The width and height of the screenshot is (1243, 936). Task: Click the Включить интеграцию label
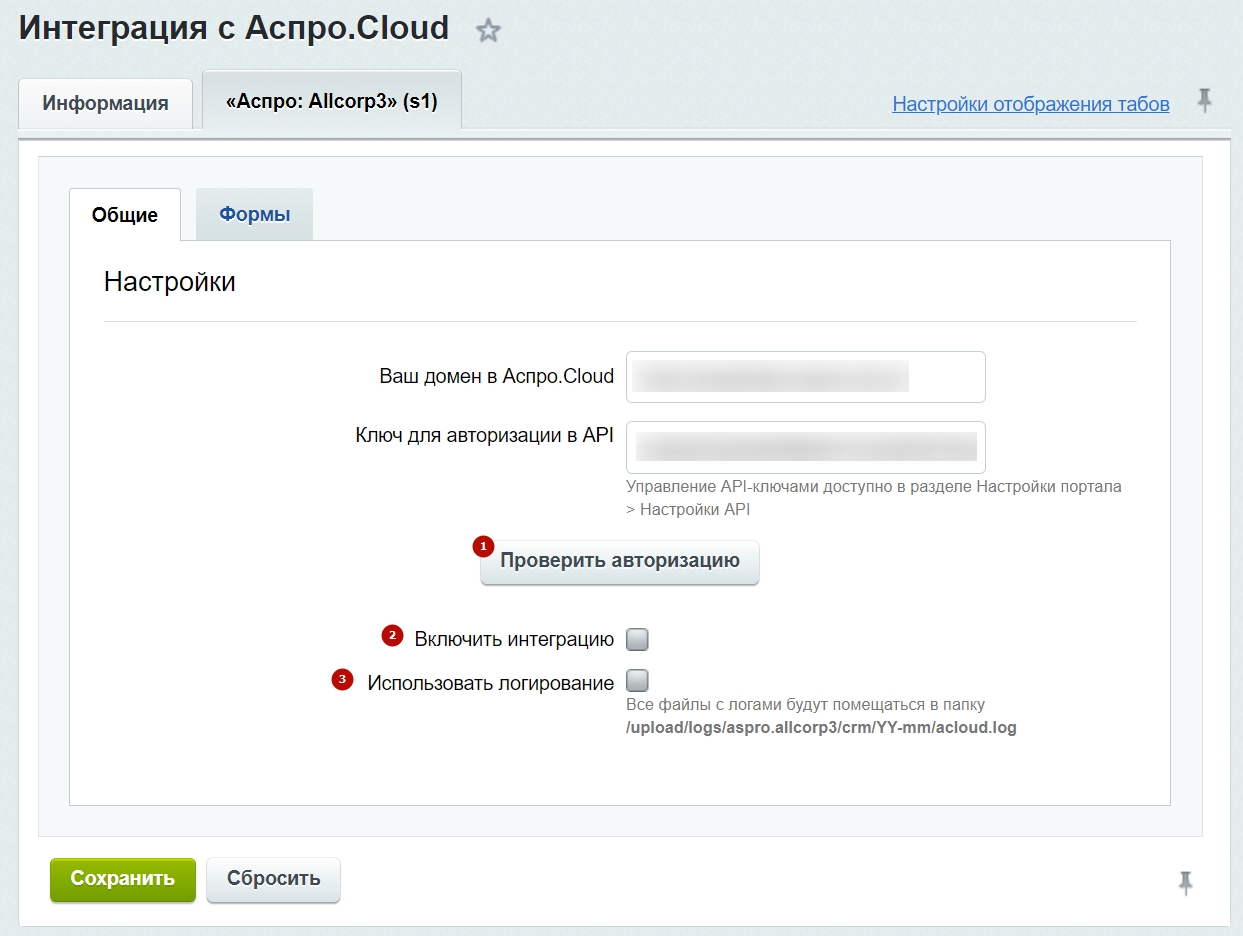click(x=514, y=640)
